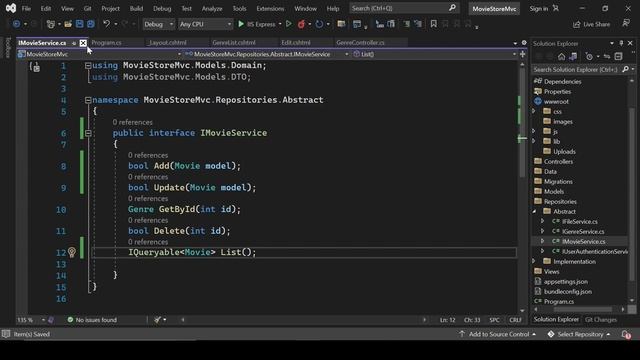Viewport: 640px width, 360px height.
Task: Click the editor vertical scrollbar thumb
Action: (522, 122)
